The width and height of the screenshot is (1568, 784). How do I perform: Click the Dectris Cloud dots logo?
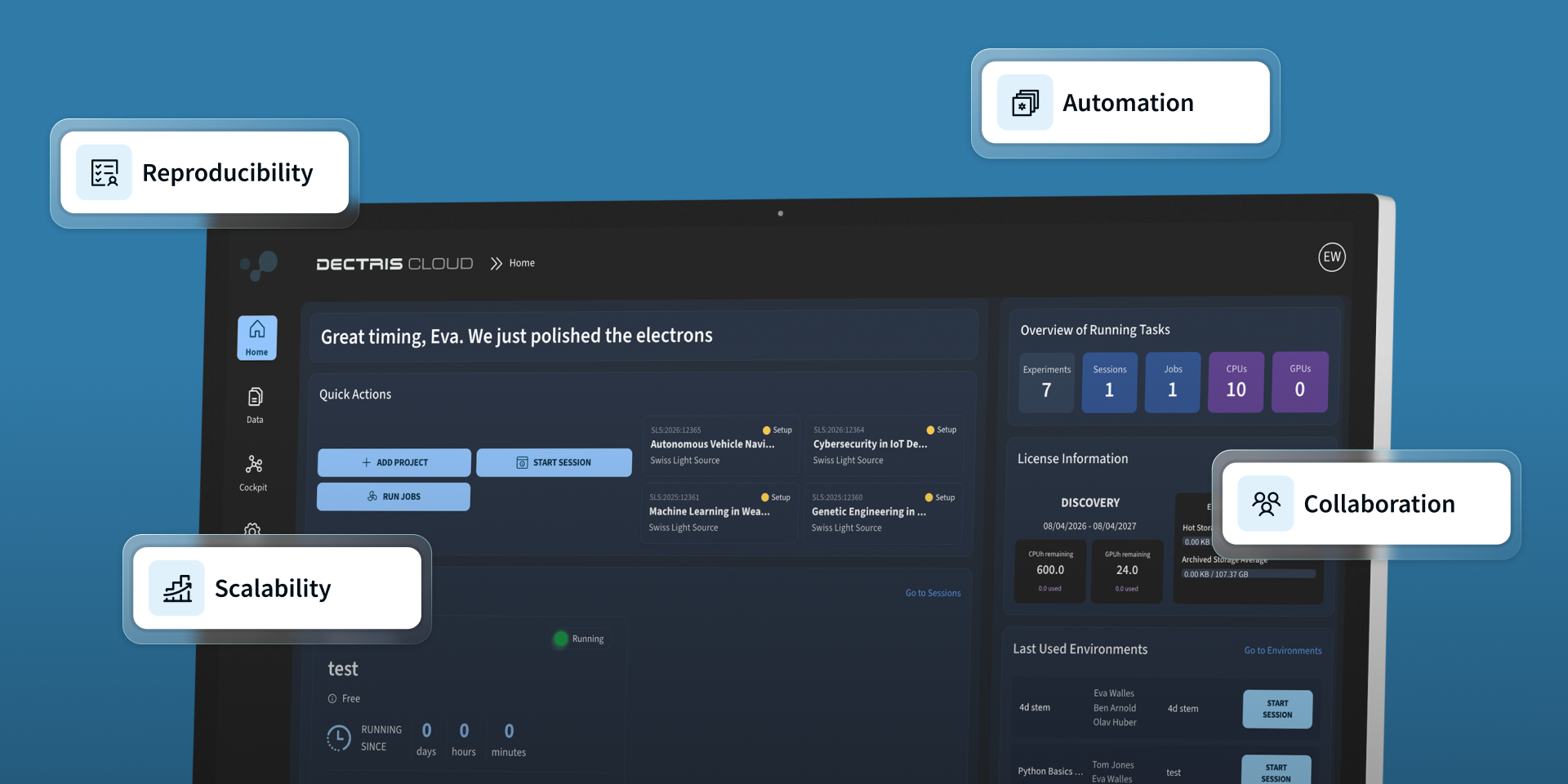click(259, 265)
